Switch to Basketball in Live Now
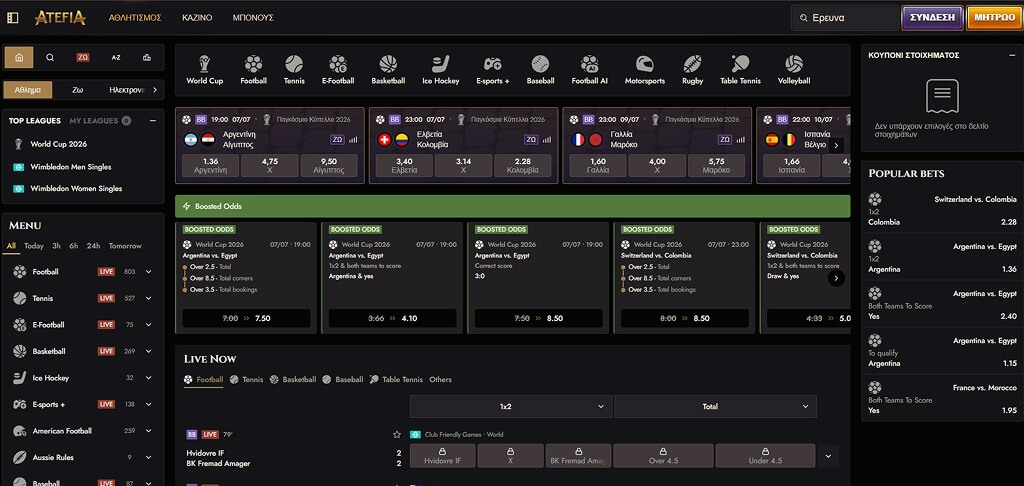 293,380
